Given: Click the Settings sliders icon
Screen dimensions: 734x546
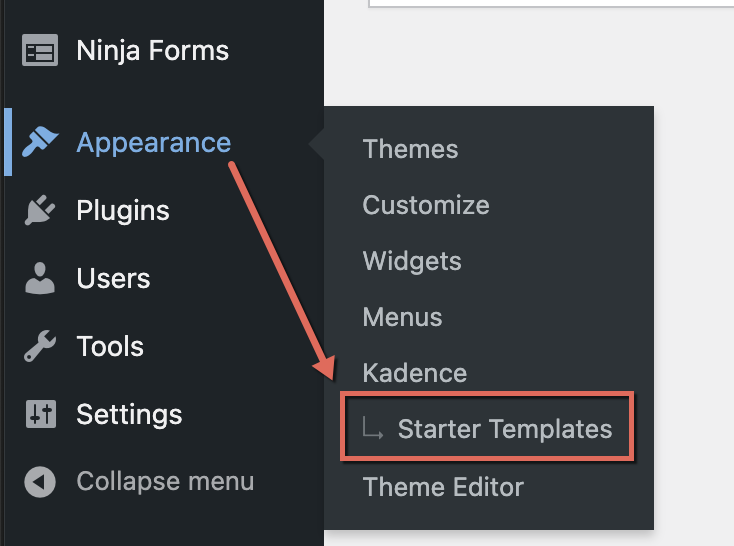Looking at the screenshot, I should [x=40, y=415].
